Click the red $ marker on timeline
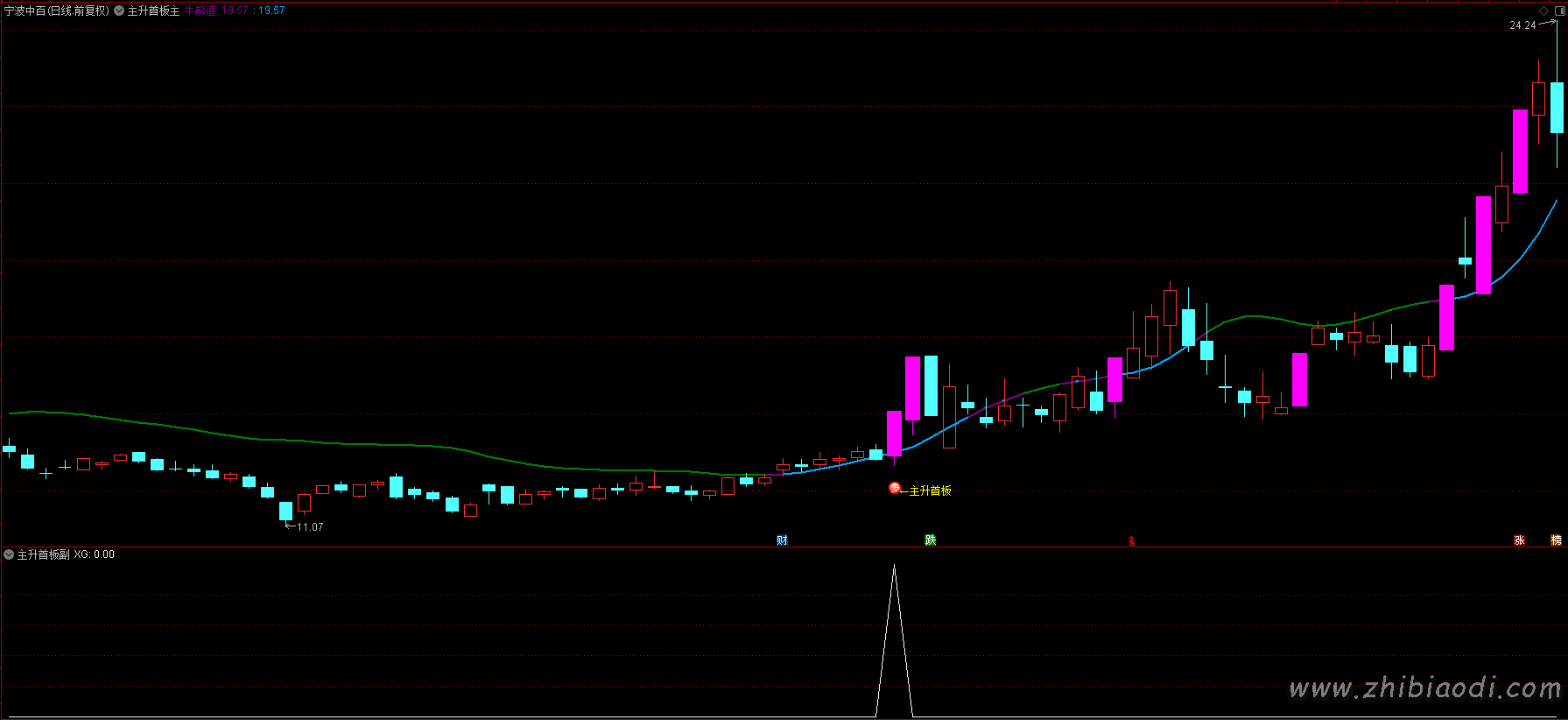The image size is (1568, 720). [1132, 541]
